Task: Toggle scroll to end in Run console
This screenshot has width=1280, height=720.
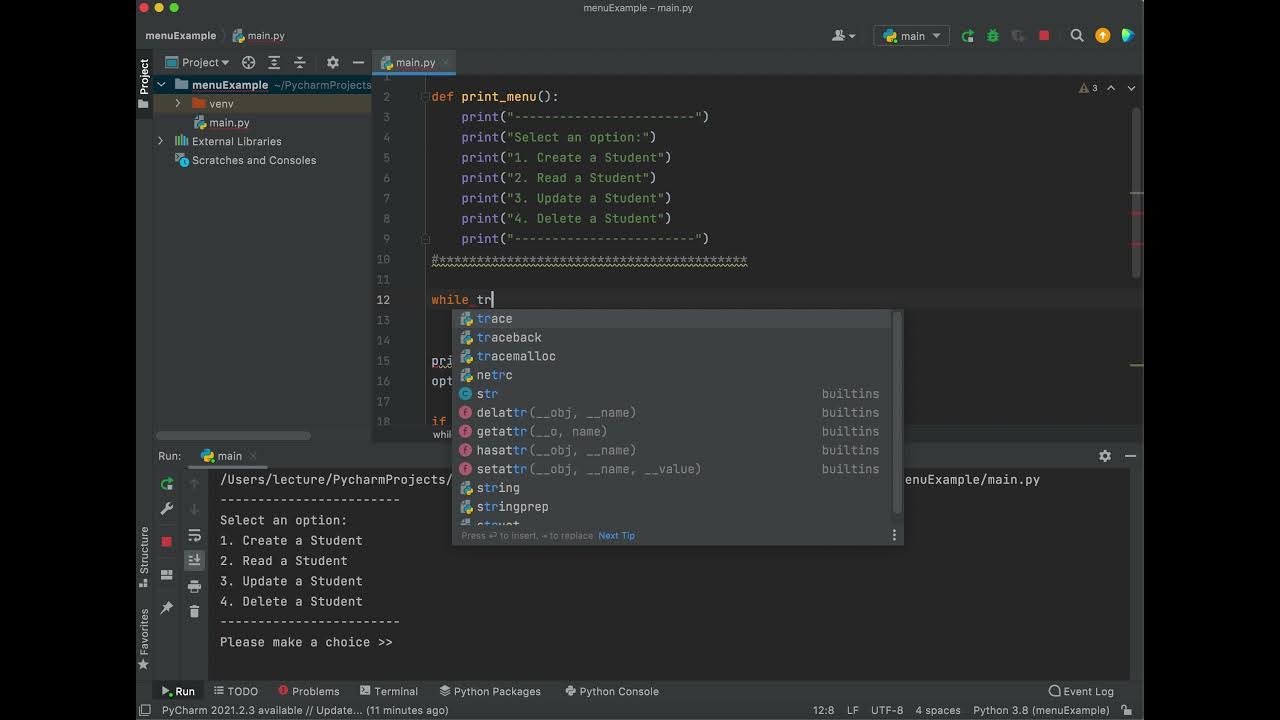Action: 194,560
